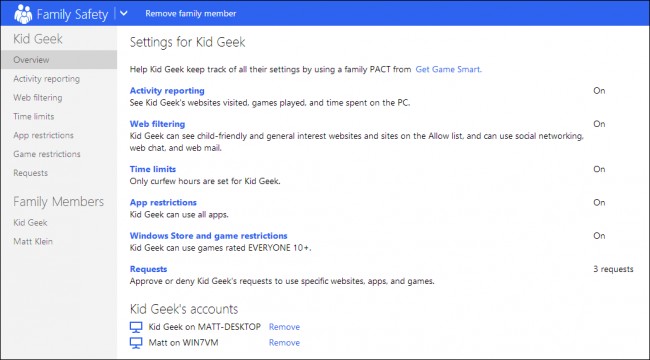The width and height of the screenshot is (650, 360).
Task: Click the Family Members sidebar heading
Action: tap(58, 202)
